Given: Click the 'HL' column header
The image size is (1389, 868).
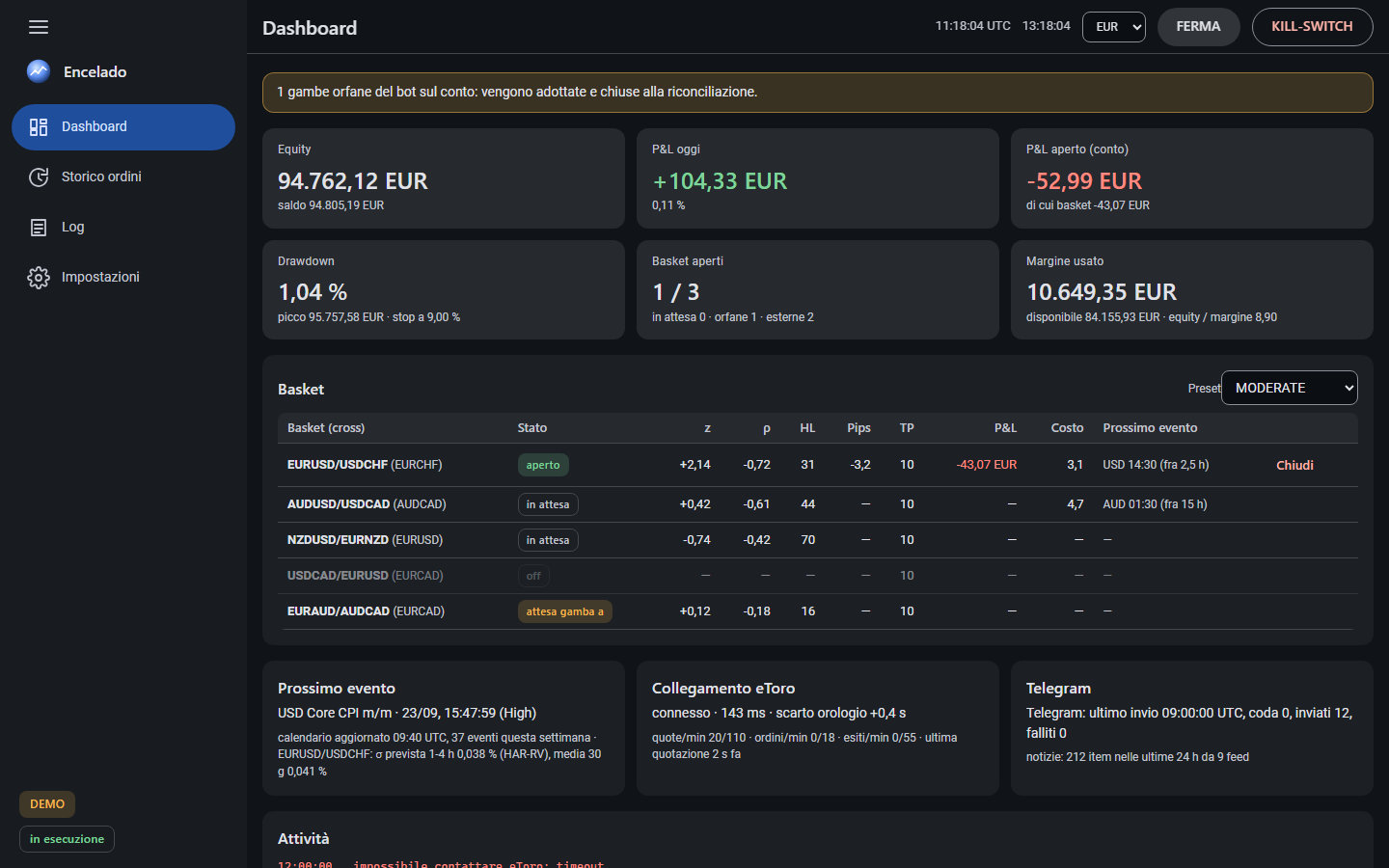Looking at the screenshot, I should click(x=807, y=428).
